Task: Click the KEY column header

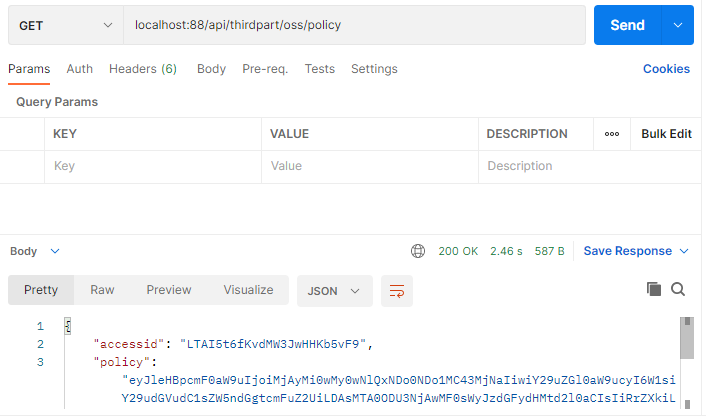Action: click(65, 134)
